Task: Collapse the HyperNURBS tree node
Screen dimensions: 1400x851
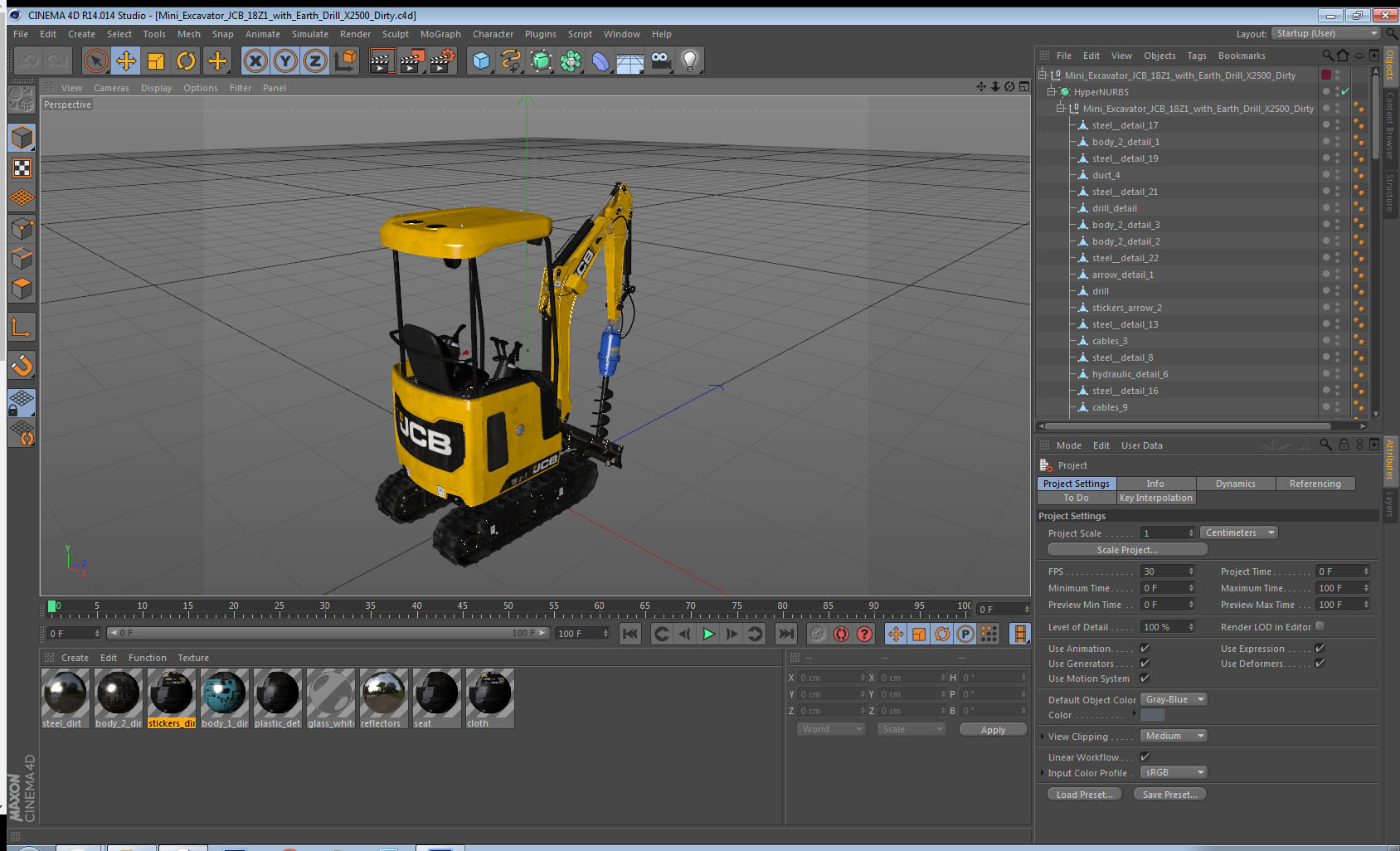Action: click(1051, 91)
